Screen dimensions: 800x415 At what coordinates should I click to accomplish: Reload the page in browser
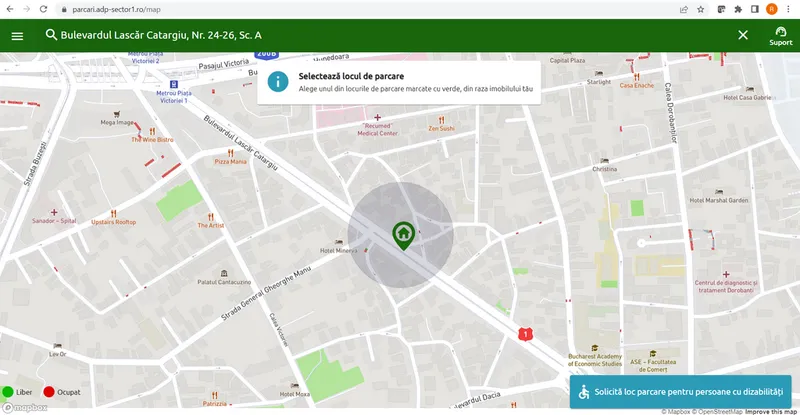[43, 9]
